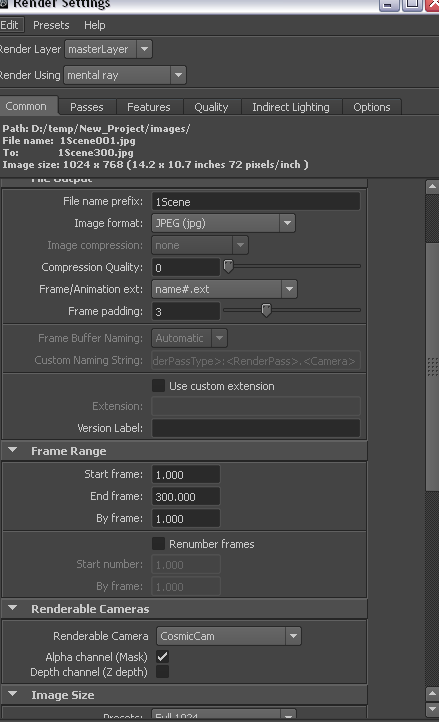Viewport: 439px width, 722px height.
Task: Open the Frame/Animation ext dropdown arrow
Action: tap(289, 289)
